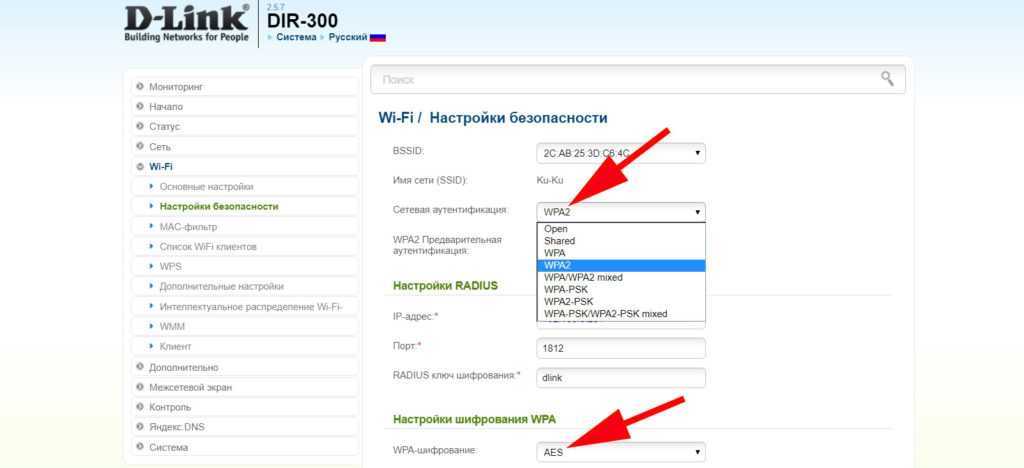The width and height of the screenshot is (1024, 468).
Task: Go to Основные настройки page
Action: pyautogui.click(x=206, y=187)
